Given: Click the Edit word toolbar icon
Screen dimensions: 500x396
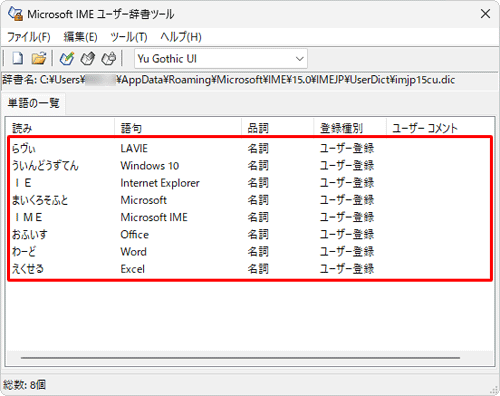Looking at the screenshot, I should pos(88,59).
